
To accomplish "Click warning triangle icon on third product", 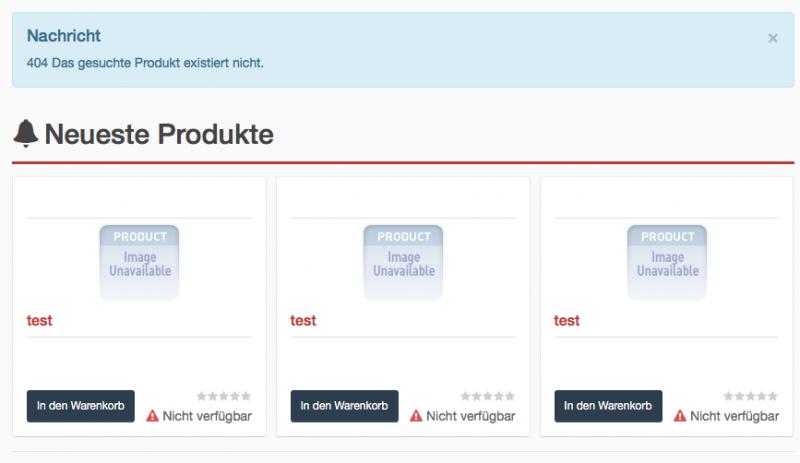I will pyautogui.click(x=680, y=416).
